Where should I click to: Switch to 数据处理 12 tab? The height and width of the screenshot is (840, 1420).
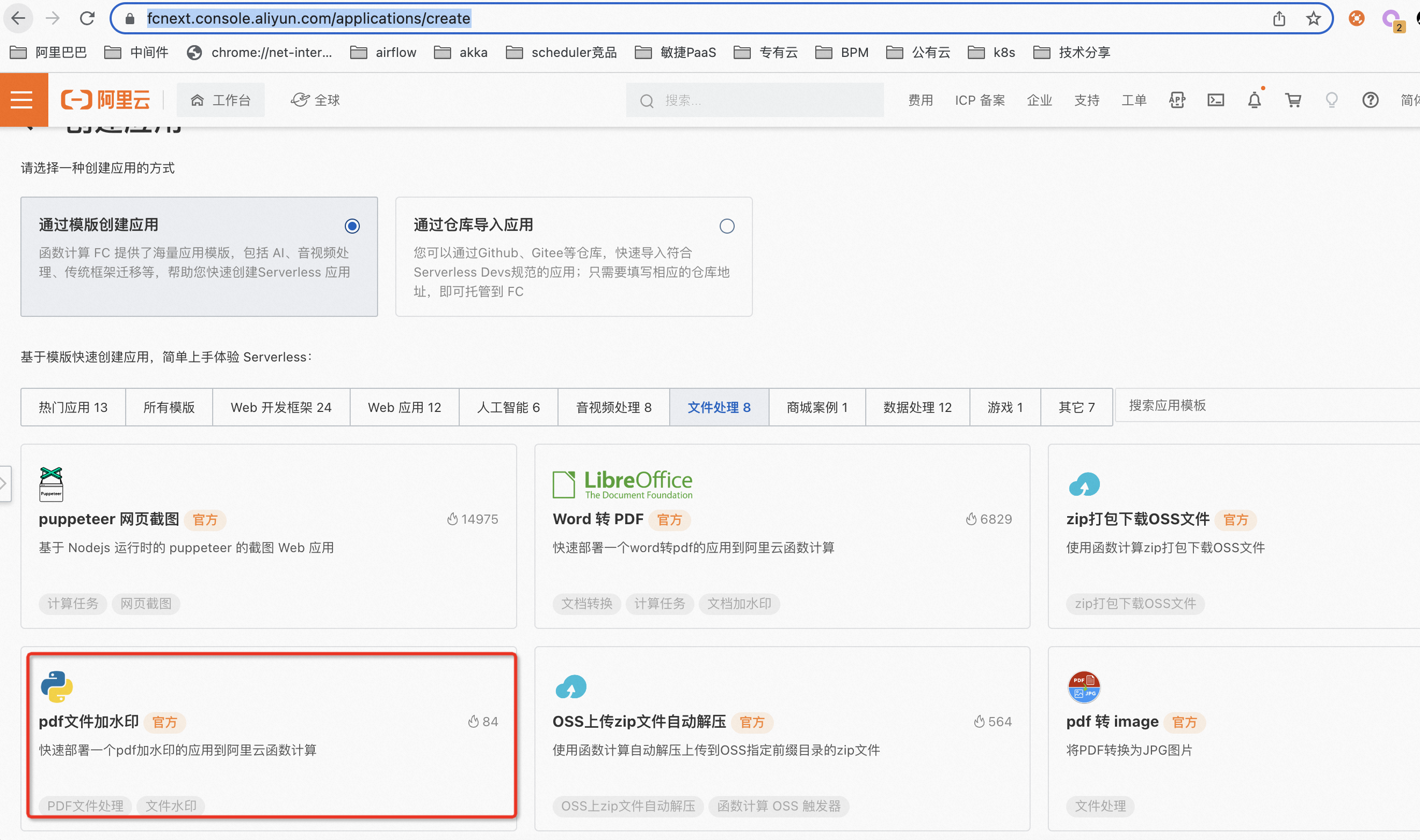917,407
